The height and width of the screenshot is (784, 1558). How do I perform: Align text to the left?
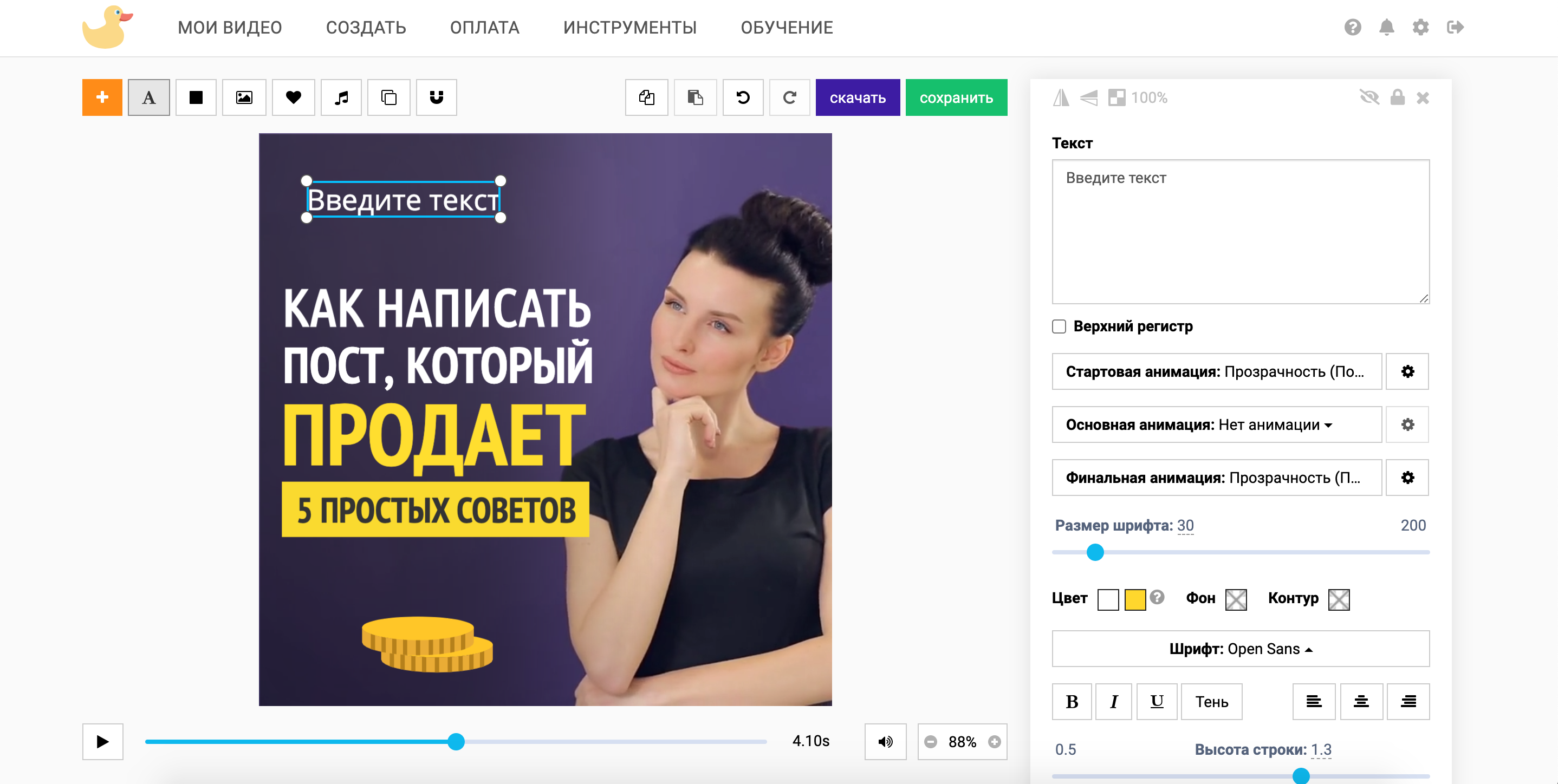[1314, 702]
